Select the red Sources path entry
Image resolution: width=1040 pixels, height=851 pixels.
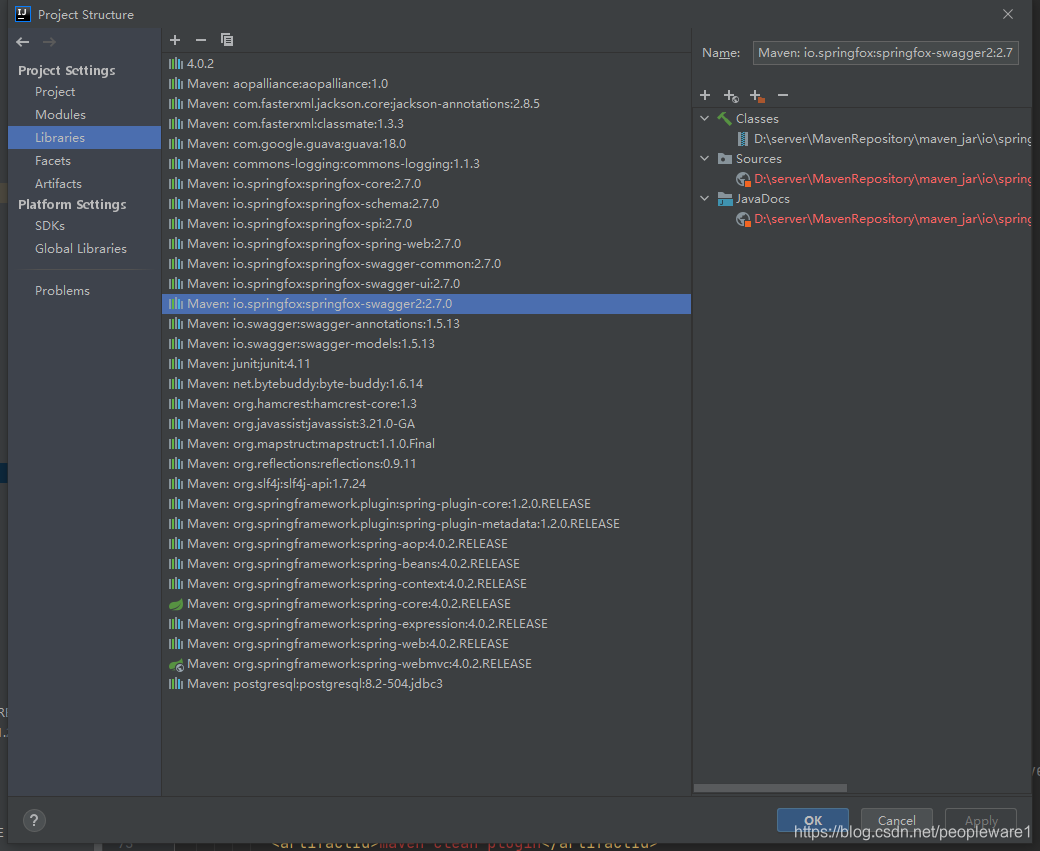click(892, 179)
